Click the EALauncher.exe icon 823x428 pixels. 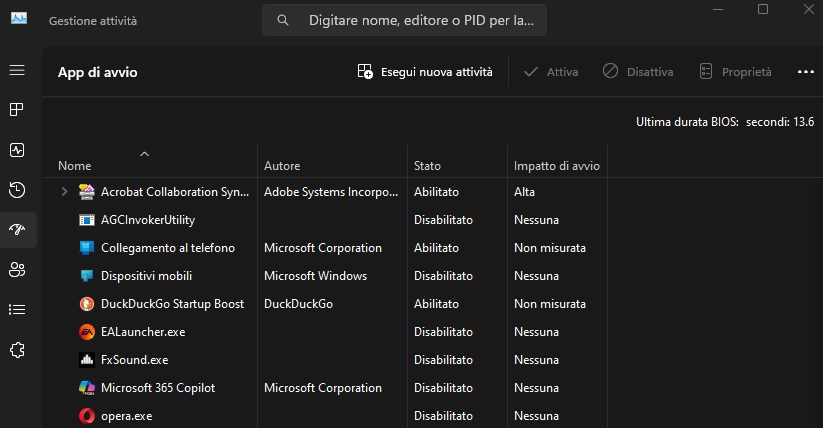tap(87, 332)
